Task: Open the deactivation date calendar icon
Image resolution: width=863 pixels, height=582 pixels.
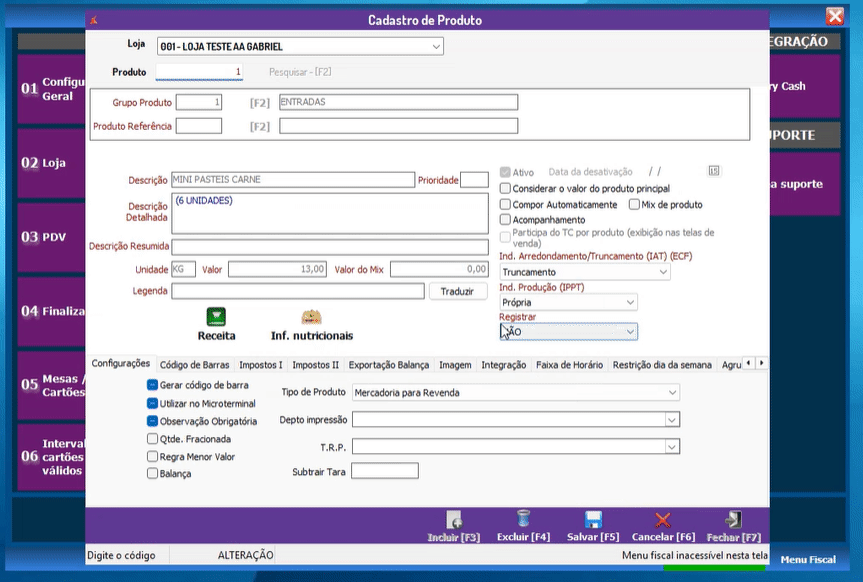Action: [713, 171]
